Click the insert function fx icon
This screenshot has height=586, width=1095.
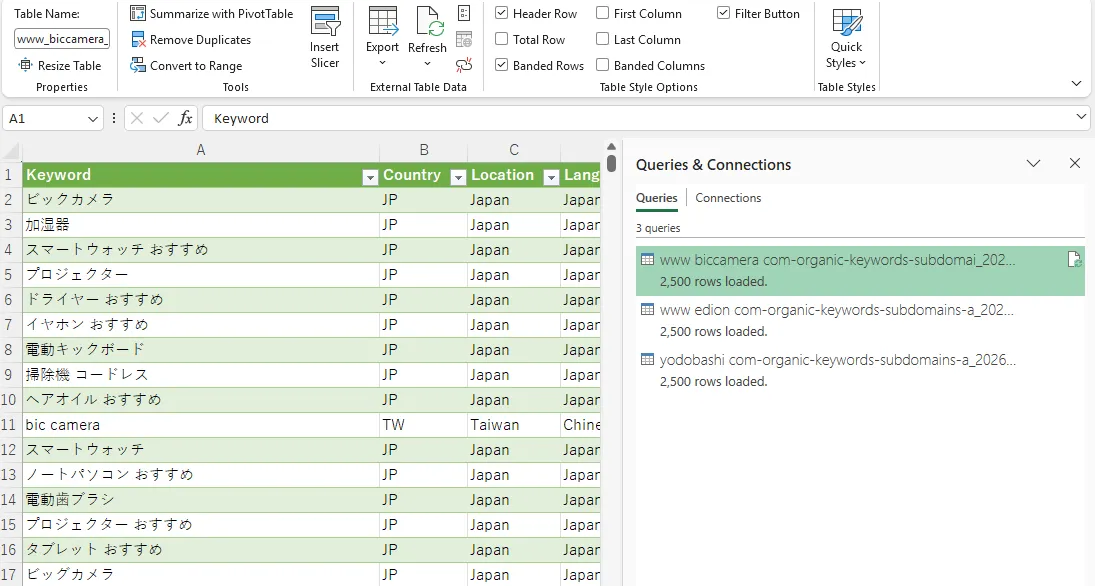[x=185, y=118]
